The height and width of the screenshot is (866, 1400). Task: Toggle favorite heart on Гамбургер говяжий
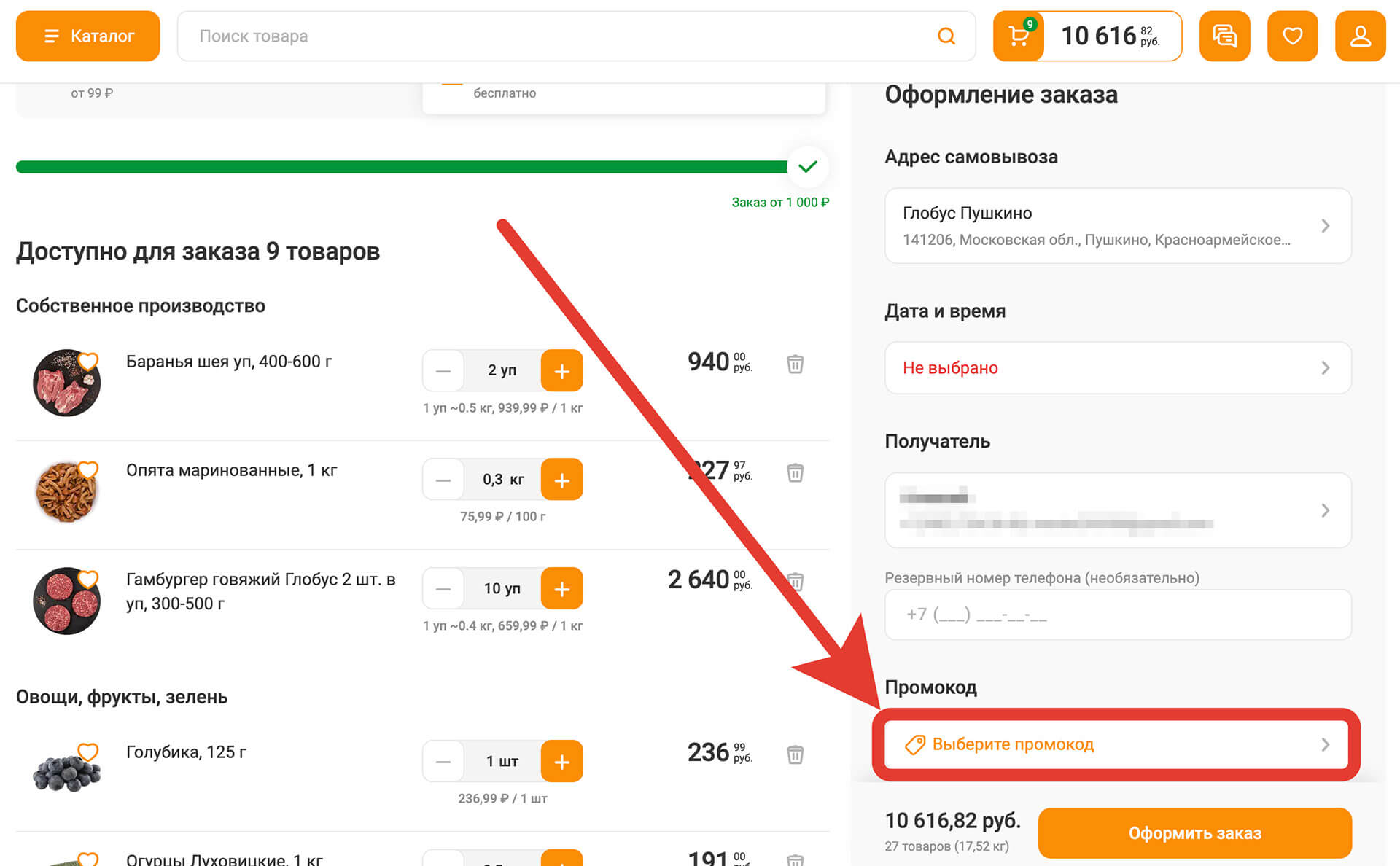tap(87, 578)
